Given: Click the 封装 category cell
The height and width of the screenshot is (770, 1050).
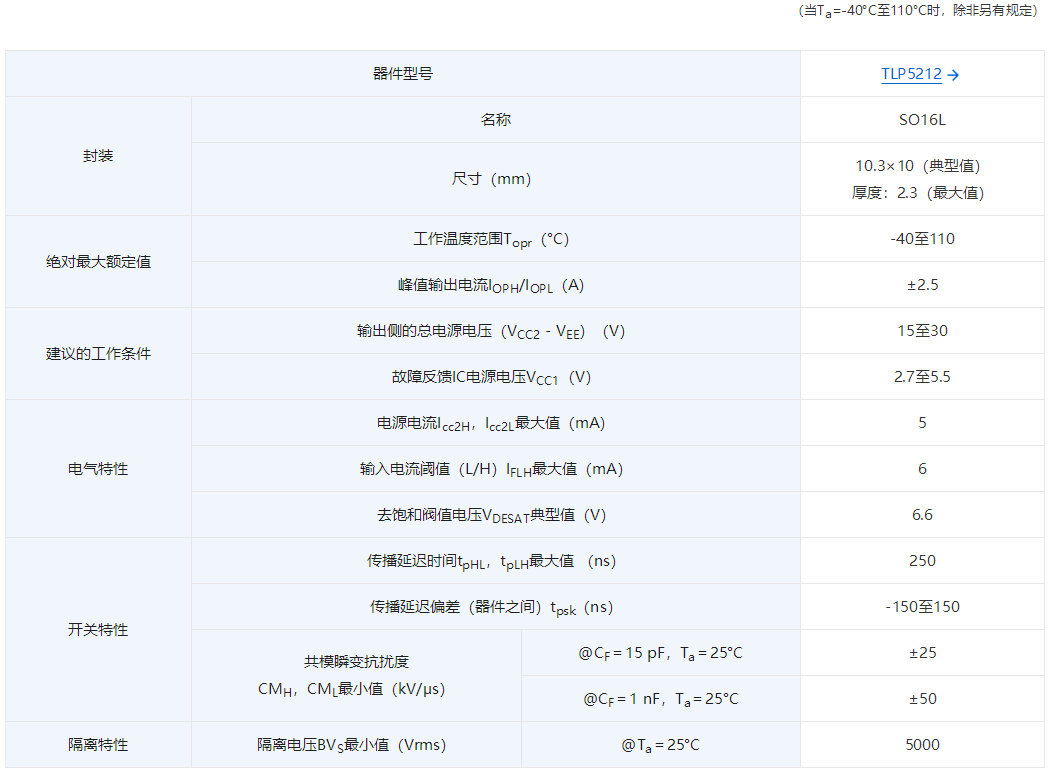Looking at the screenshot, I should [x=98, y=157].
